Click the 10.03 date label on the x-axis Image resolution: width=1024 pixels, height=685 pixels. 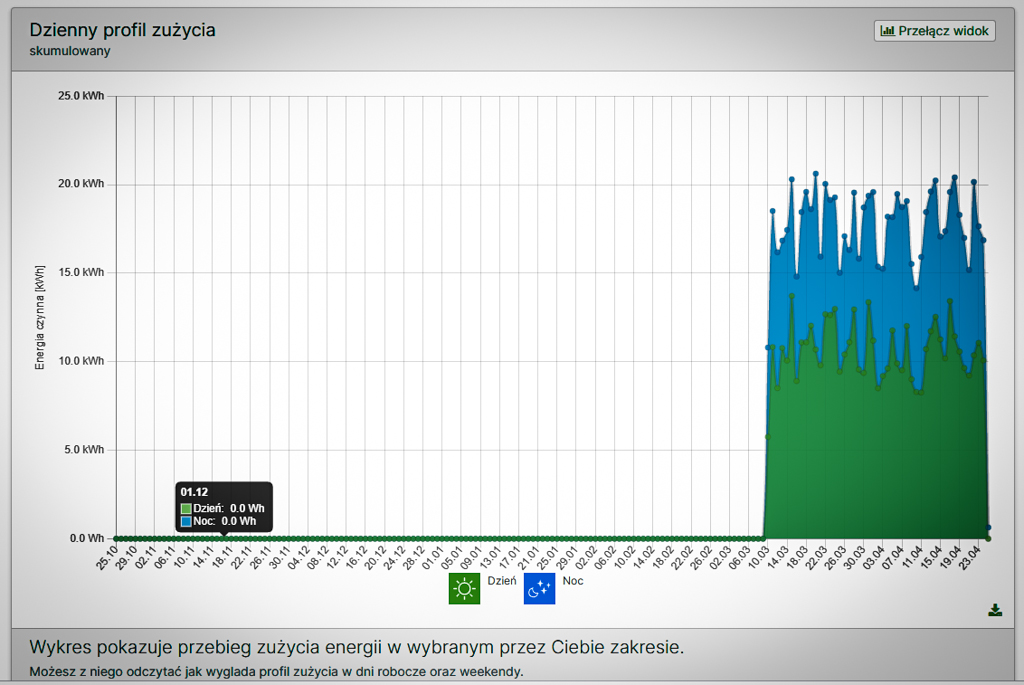[758, 558]
